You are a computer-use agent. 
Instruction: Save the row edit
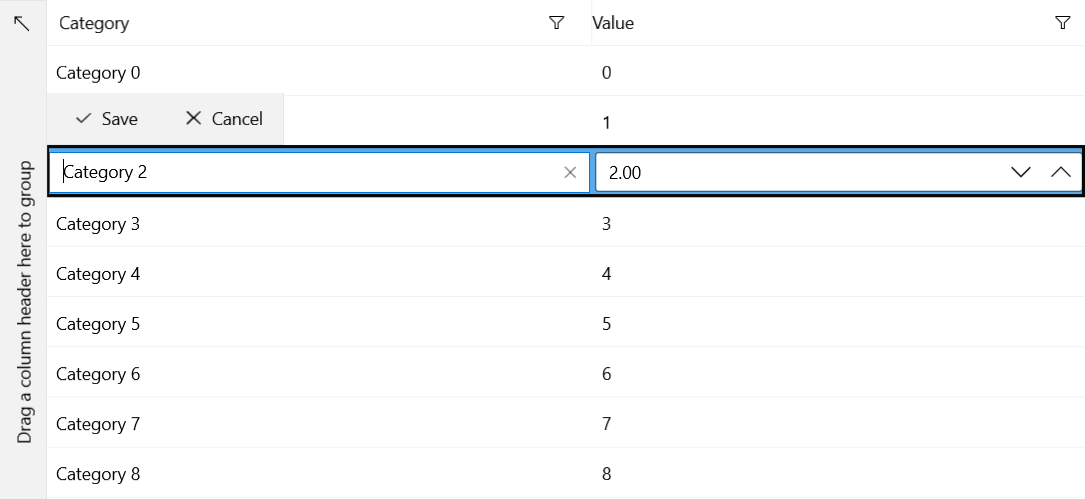click(x=107, y=119)
